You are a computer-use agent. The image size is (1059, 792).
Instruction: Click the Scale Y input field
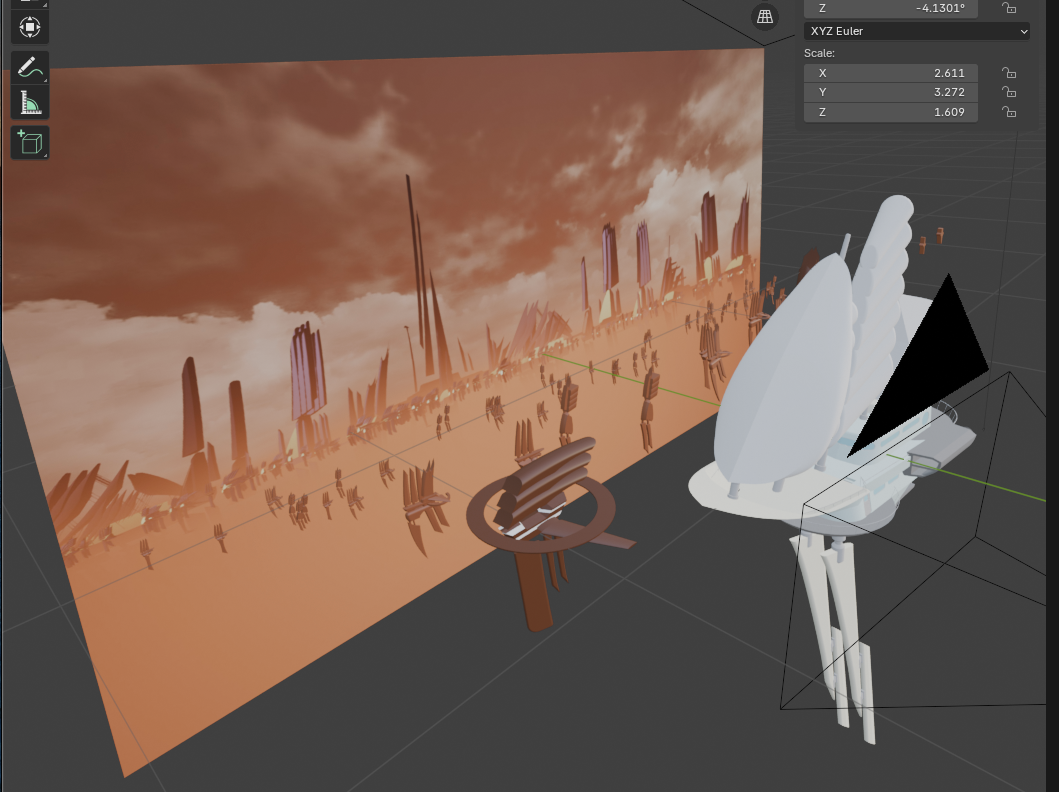(x=890, y=92)
